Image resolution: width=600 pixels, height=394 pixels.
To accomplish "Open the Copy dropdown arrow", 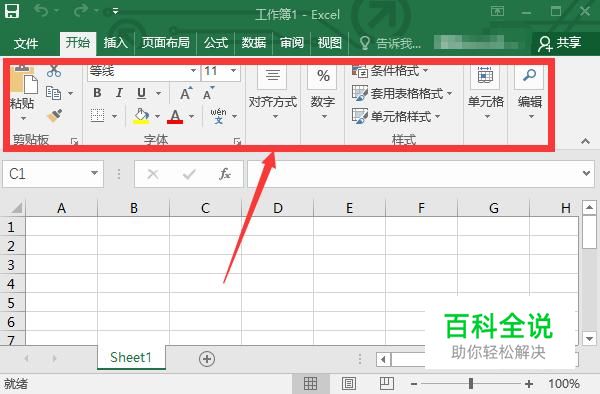I will coord(70,93).
